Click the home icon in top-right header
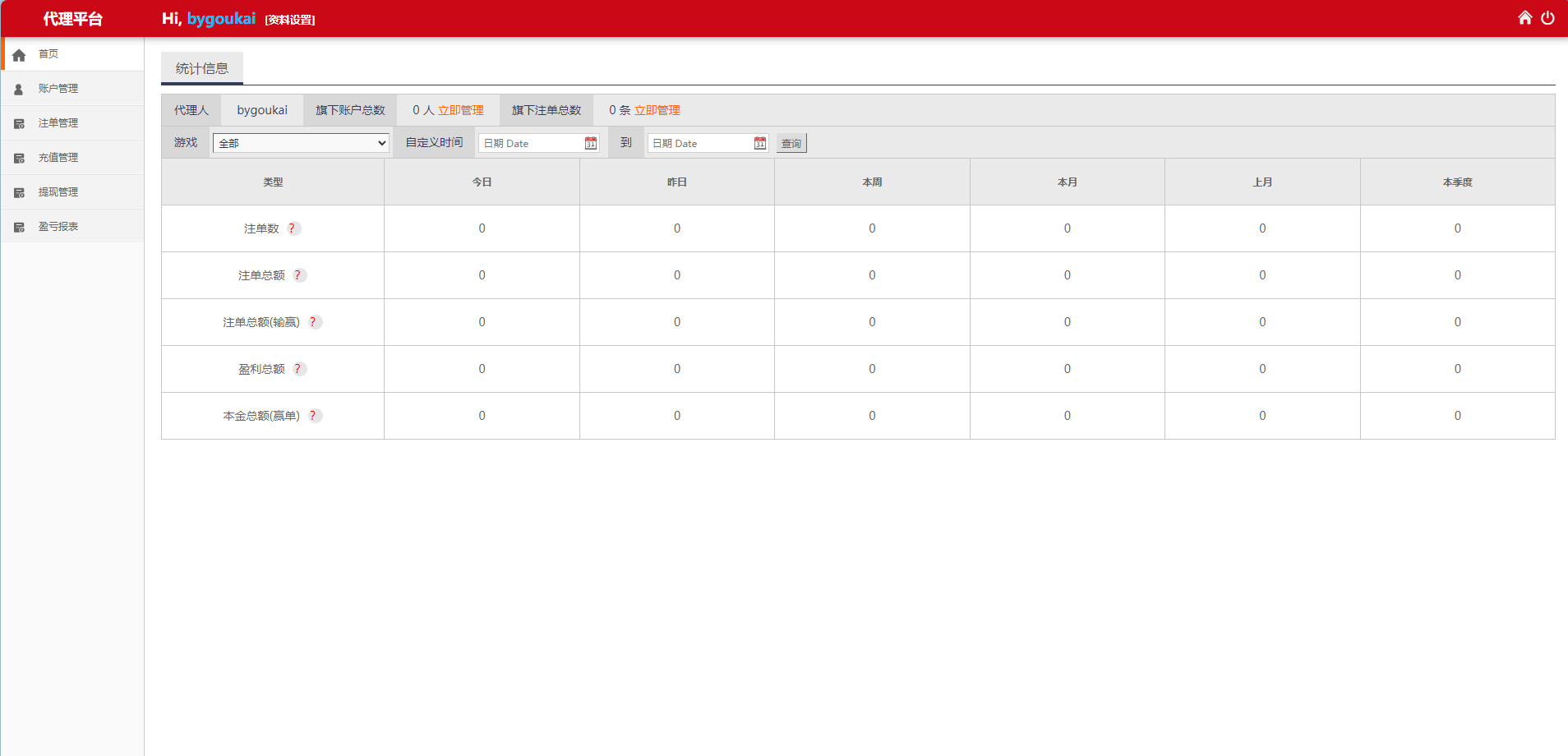Screen dimensions: 1568x756 1524,18
